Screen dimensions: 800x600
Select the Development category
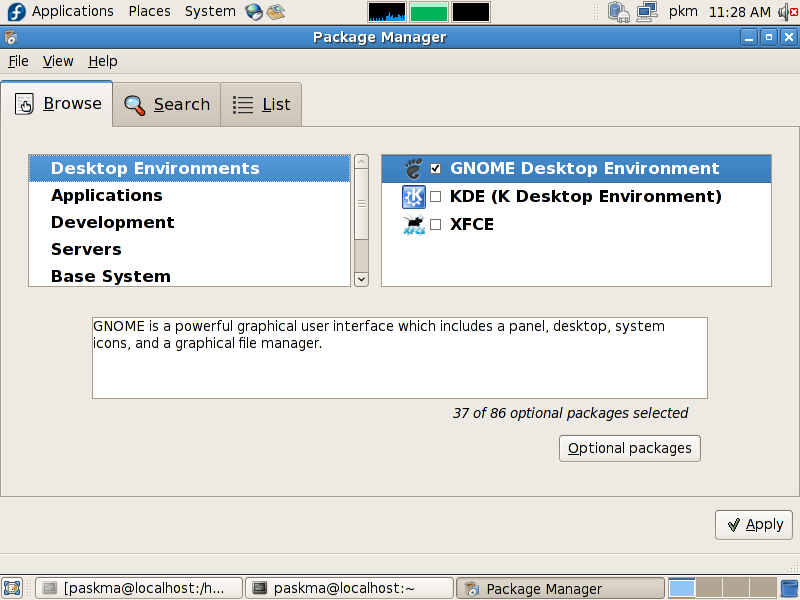pyautogui.click(x=189, y=222)
